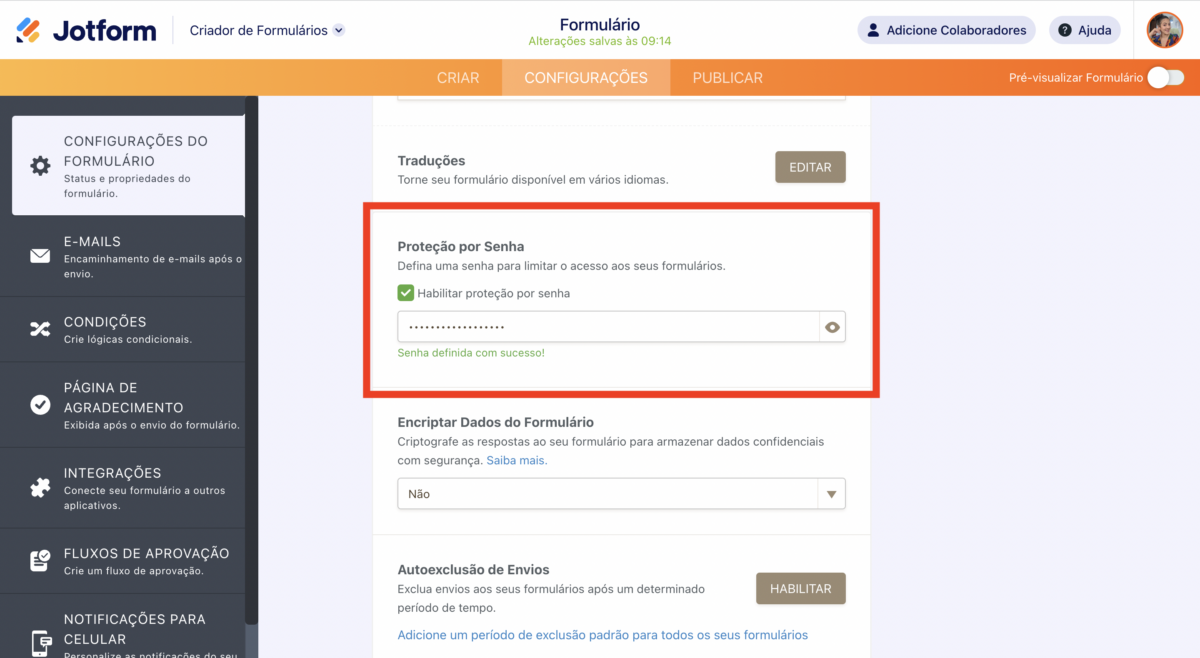Expand the encryption dropdown set to Não
The image size is (1200, 658).
830,494
